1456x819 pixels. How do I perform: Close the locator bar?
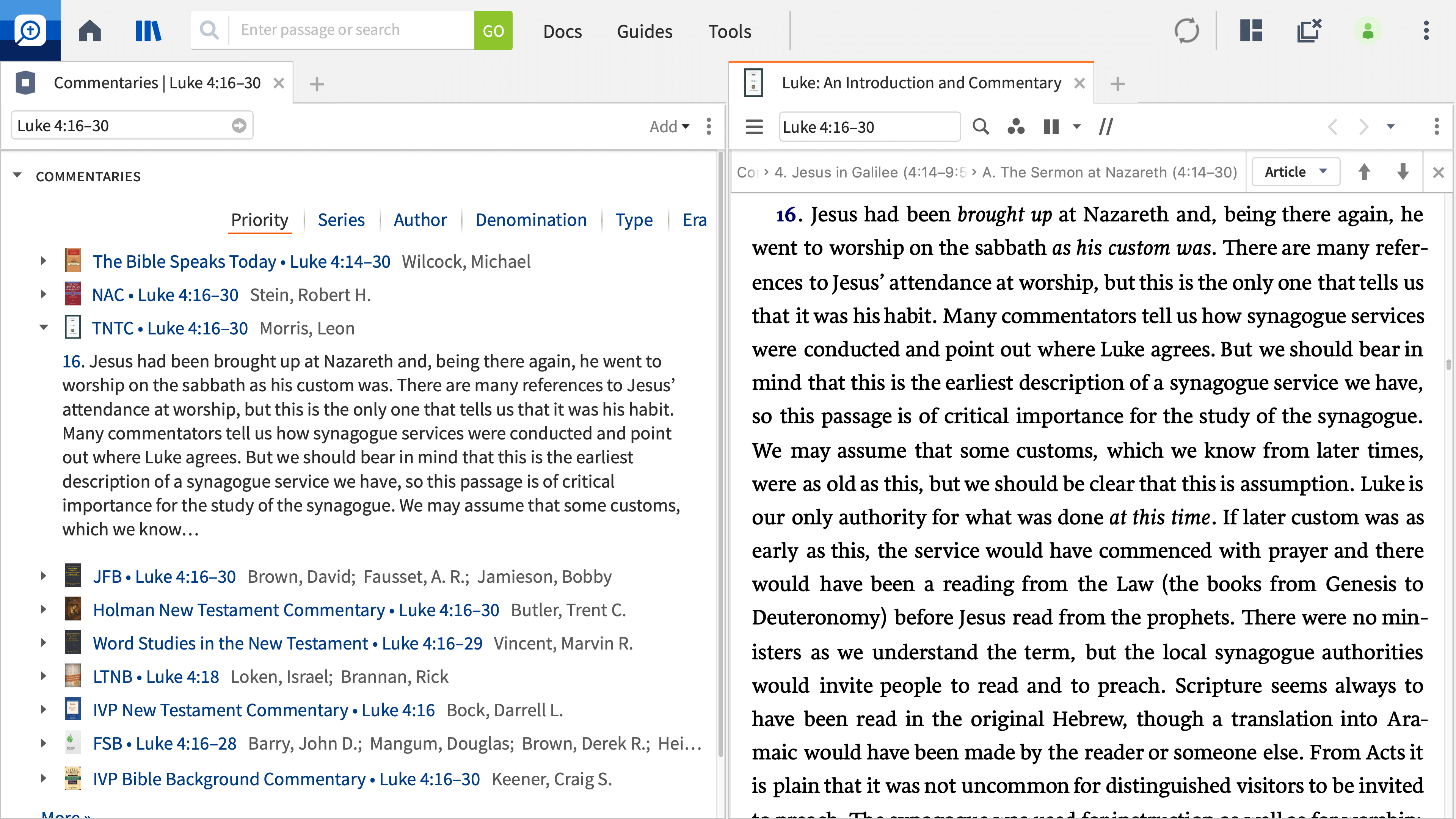pyautogui.click(x=1439, y=173)
